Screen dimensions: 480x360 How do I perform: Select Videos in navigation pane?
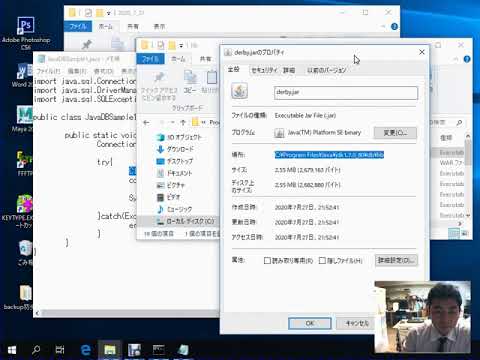pos(168,197)
